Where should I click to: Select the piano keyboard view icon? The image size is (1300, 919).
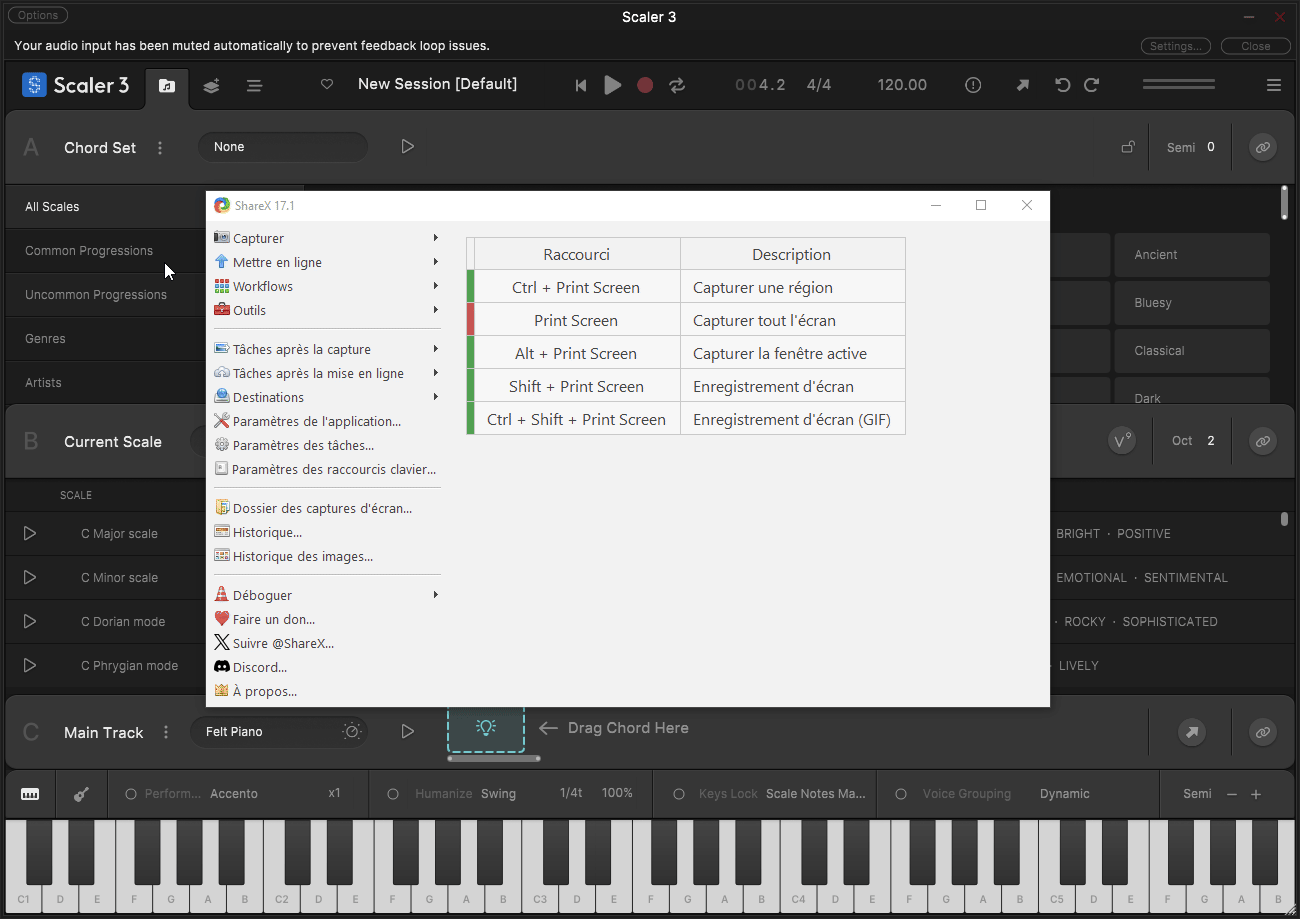point(30,794)
